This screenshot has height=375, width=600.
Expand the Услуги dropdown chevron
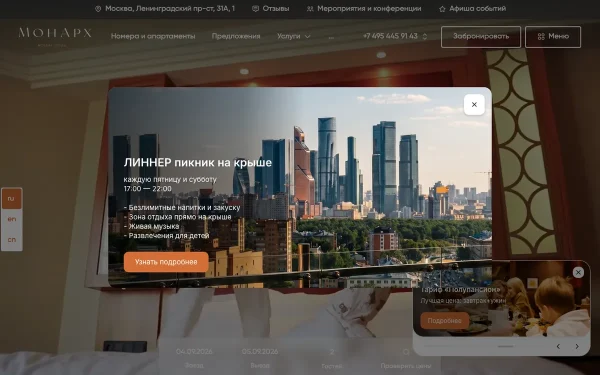coord(307,36)
